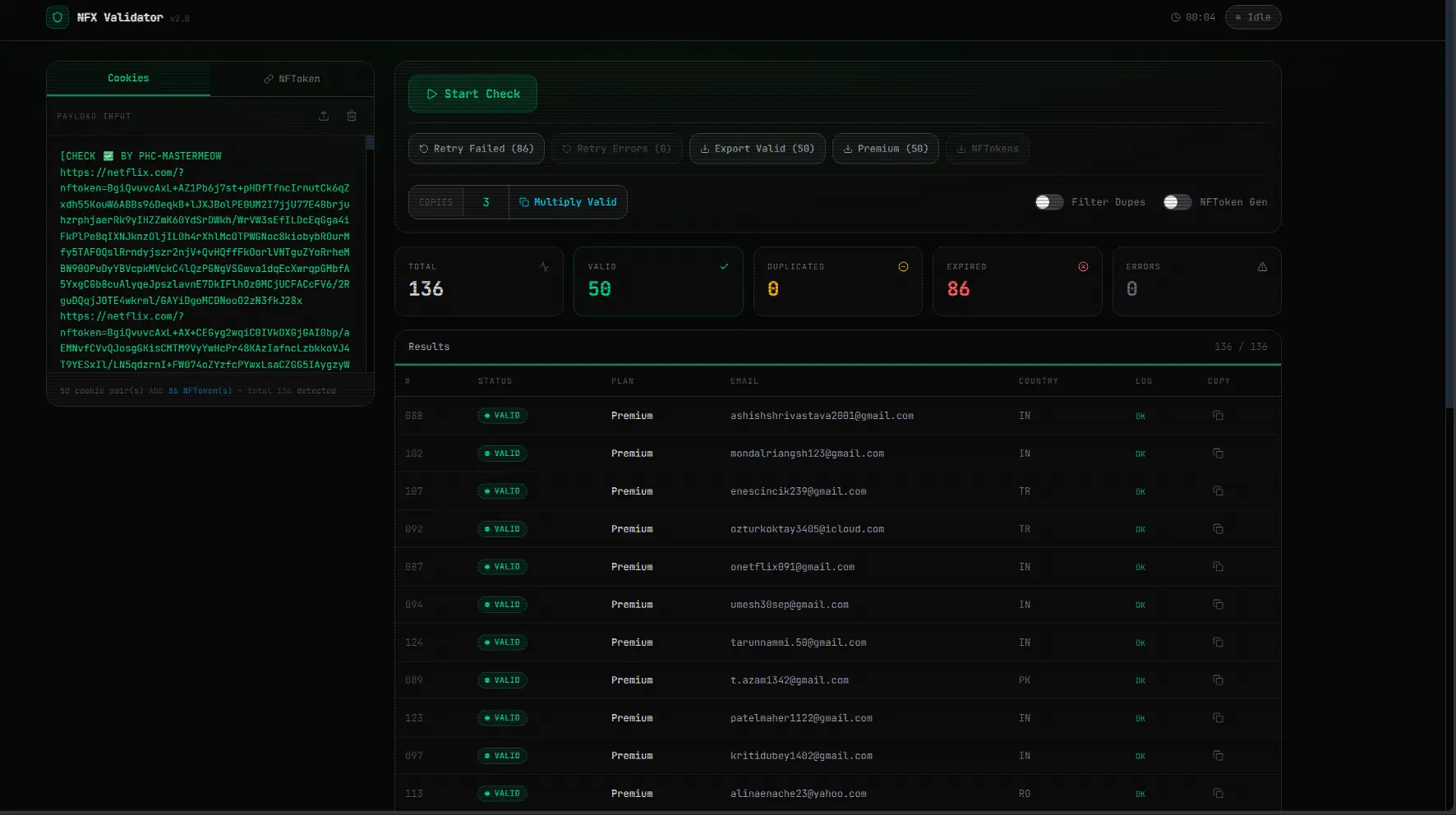Click Retry Failed (86)
The height and width of the screenshot is (815, 1456).
477,149
